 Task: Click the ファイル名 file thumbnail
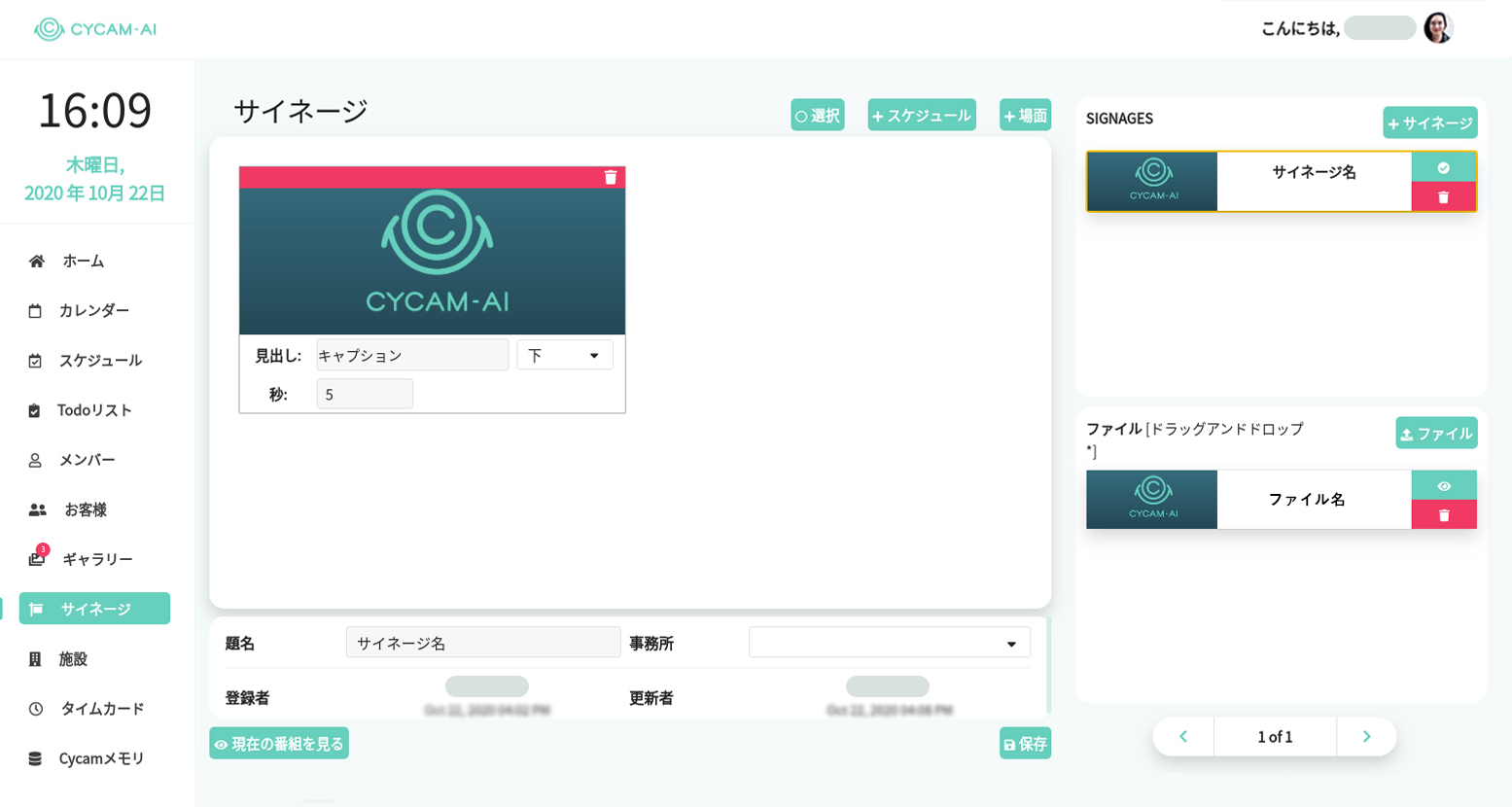(1152, 500)
